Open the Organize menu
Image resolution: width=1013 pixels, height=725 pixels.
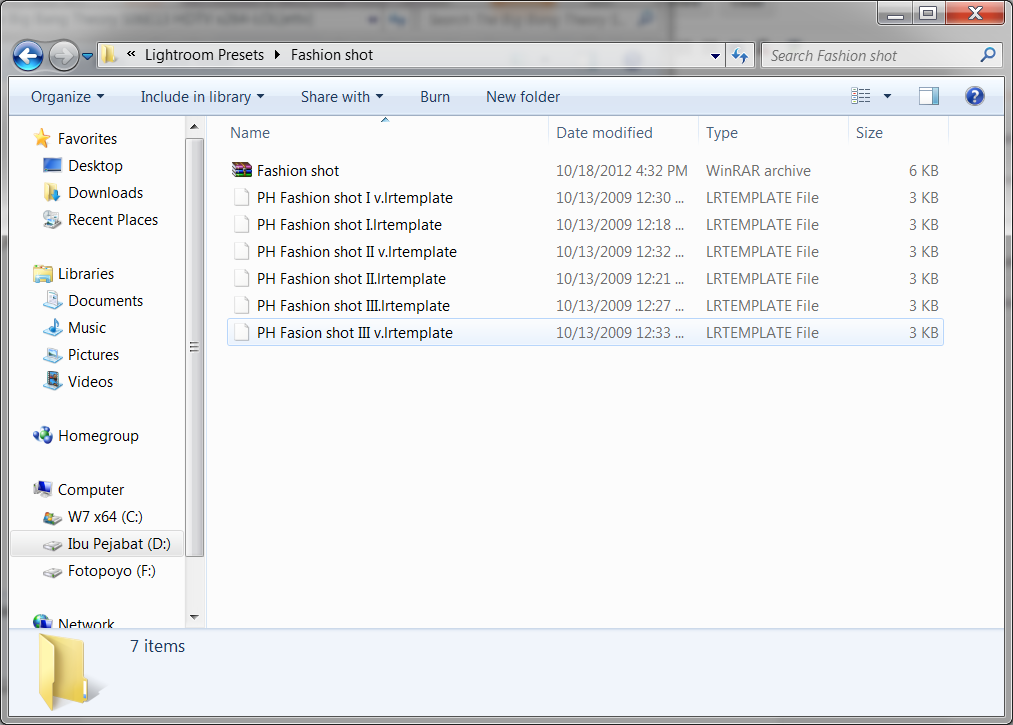tap(67, 97)
